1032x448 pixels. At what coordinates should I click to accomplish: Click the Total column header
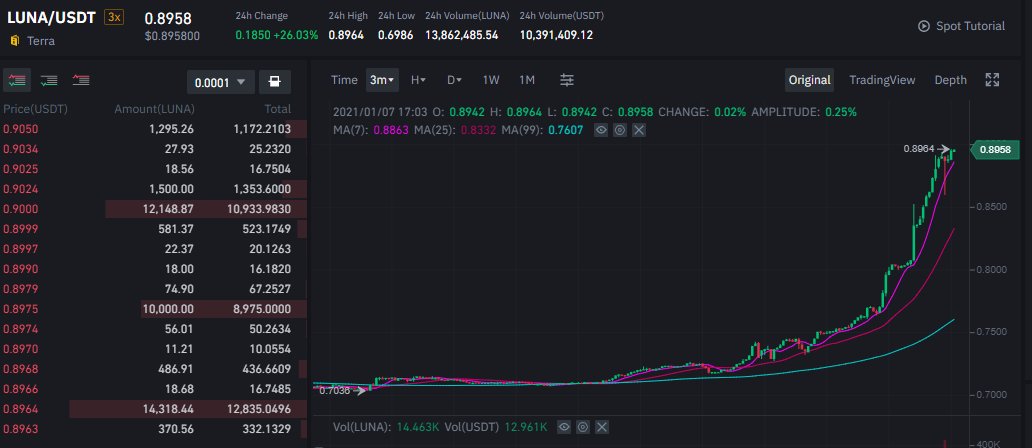pos(278,109)
